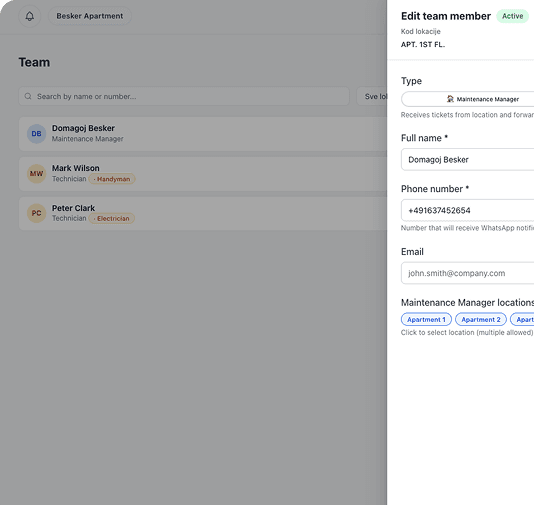Screen dimensions: 534x505
Task: Click the Team page heading
Action: [34, 63]
